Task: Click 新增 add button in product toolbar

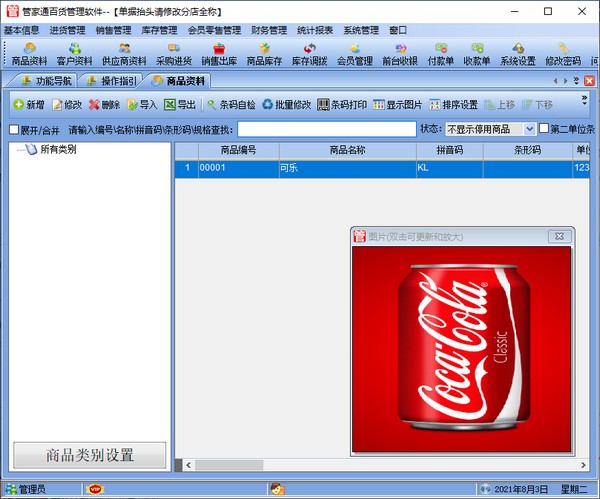Action: pos(28,104)
